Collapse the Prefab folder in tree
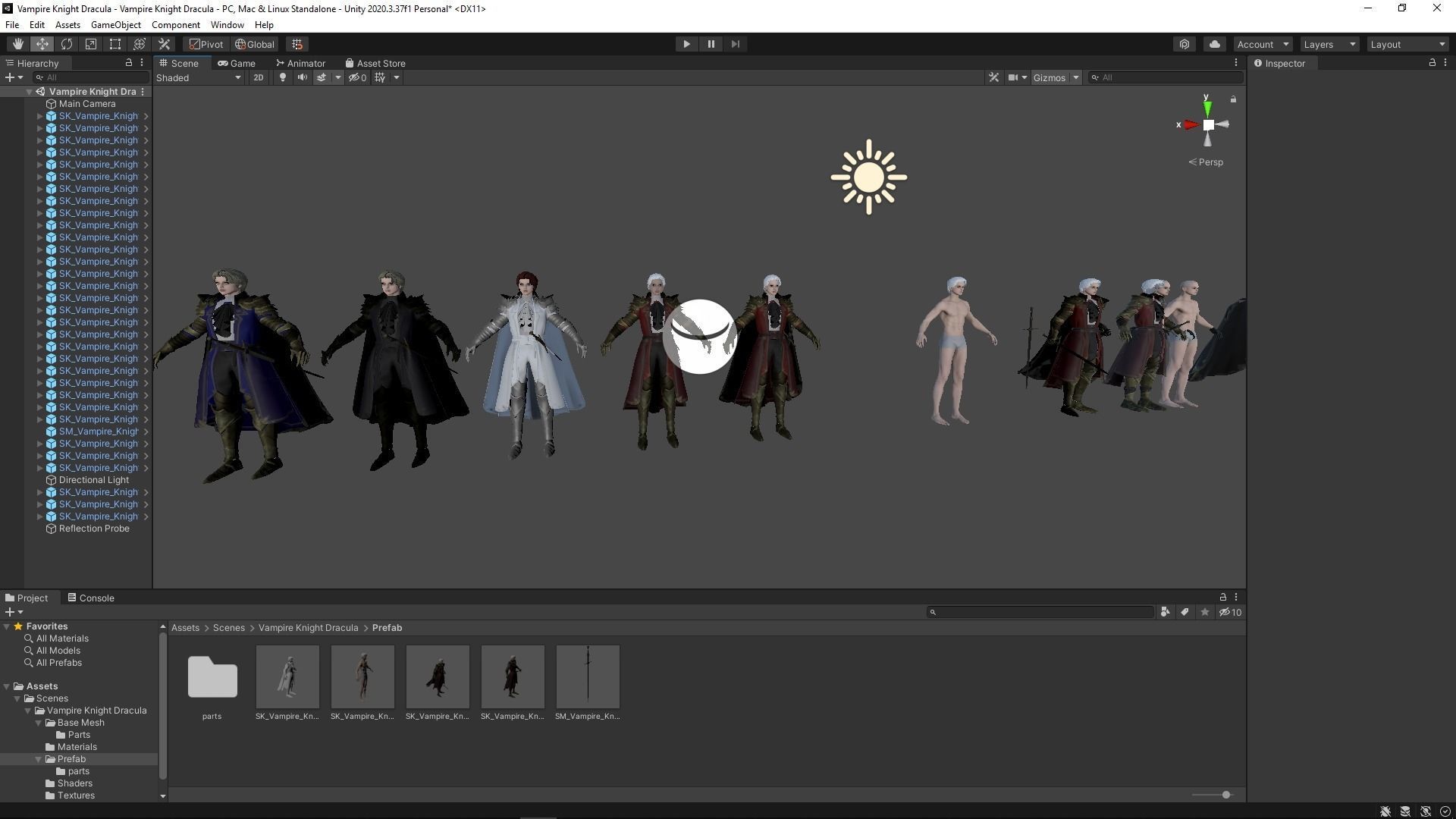Image resolution: width=1456 pixels, height=819 pixels. pyautogui.click(x=38, y=759)
